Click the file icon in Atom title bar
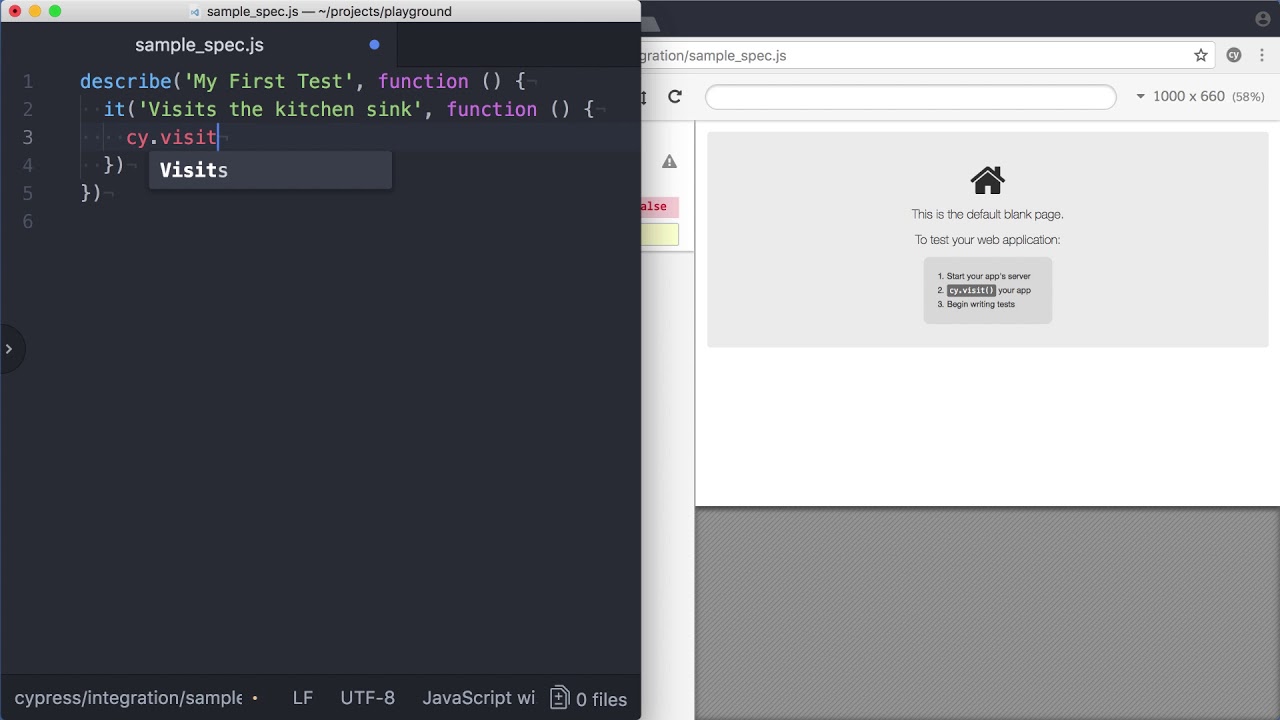This screenshot has width=1280, height=720. pyautogui.click(x=195, y=12)
